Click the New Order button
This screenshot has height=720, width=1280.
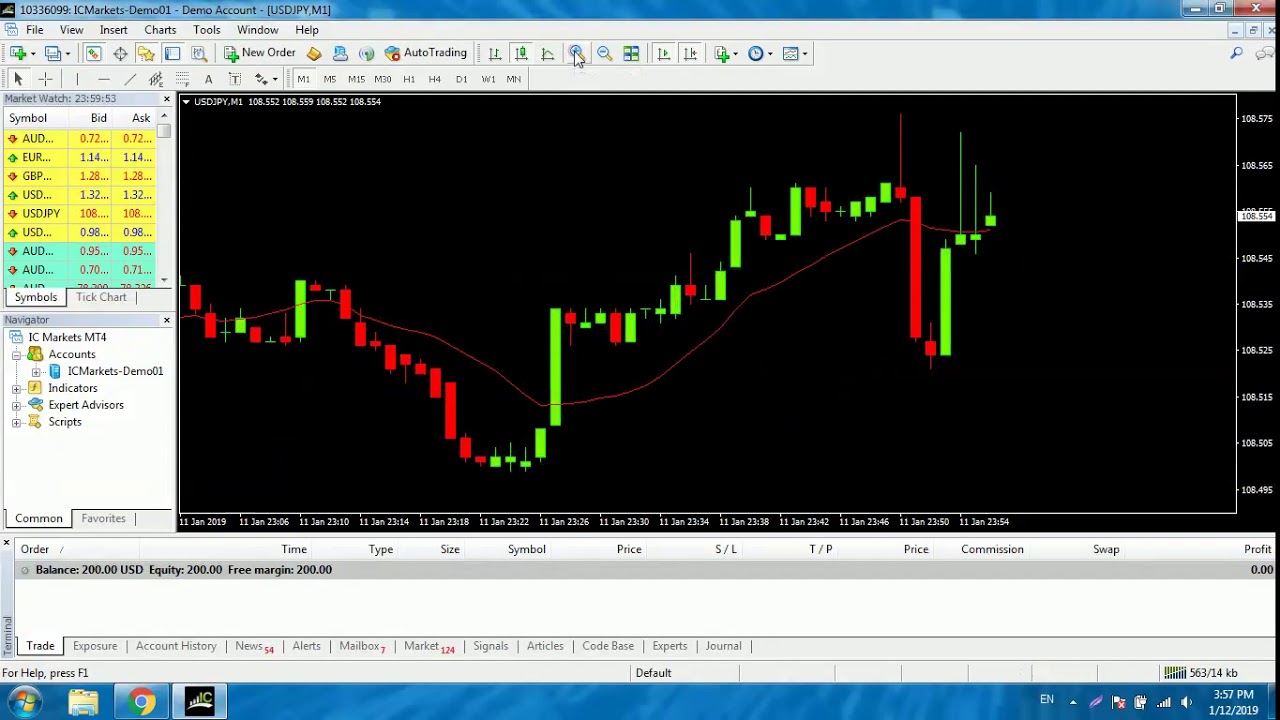tap(260, 53)
